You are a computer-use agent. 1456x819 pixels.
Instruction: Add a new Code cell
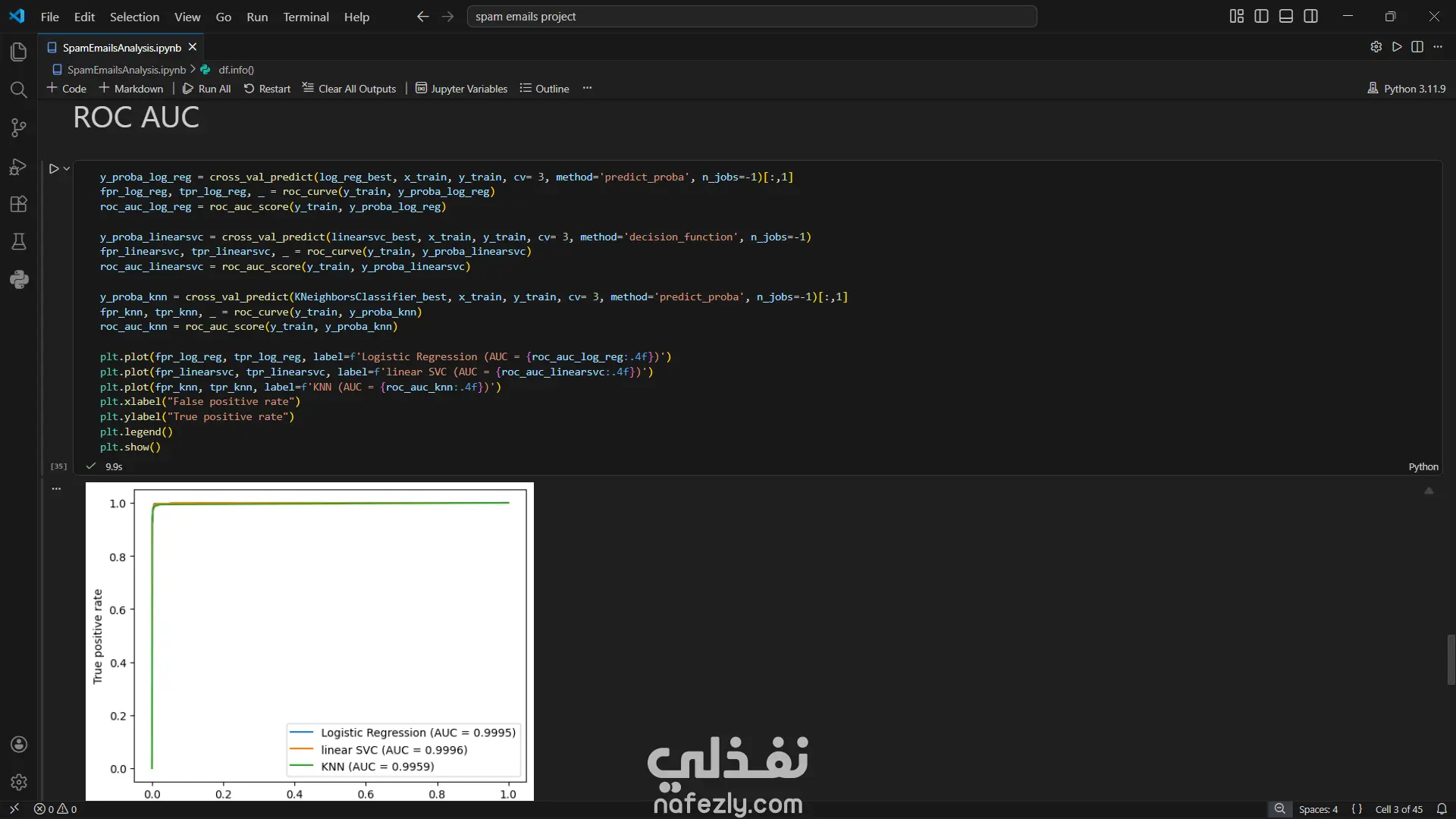click(x=67, y=89)
